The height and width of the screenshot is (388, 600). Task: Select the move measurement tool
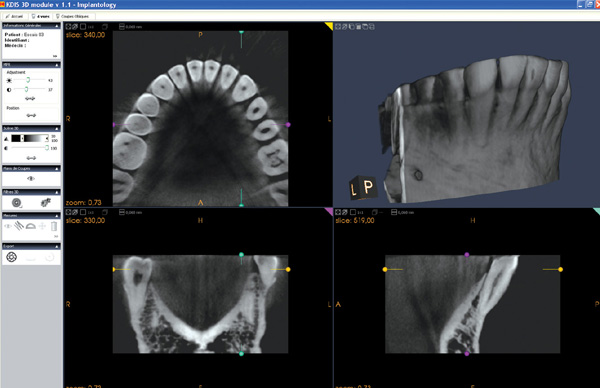pyautogui.click(x=42, y=226)
